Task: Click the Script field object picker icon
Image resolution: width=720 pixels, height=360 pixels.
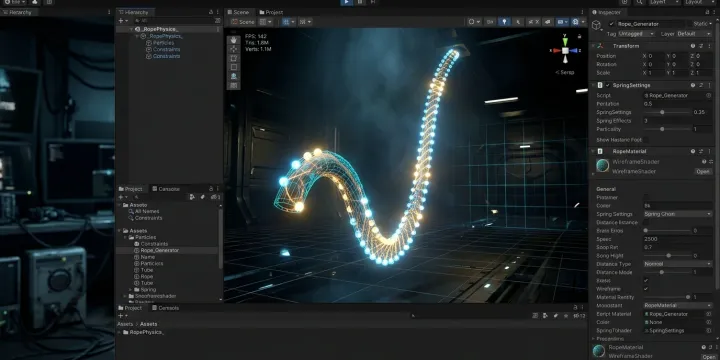Action: tap(709, 96)
